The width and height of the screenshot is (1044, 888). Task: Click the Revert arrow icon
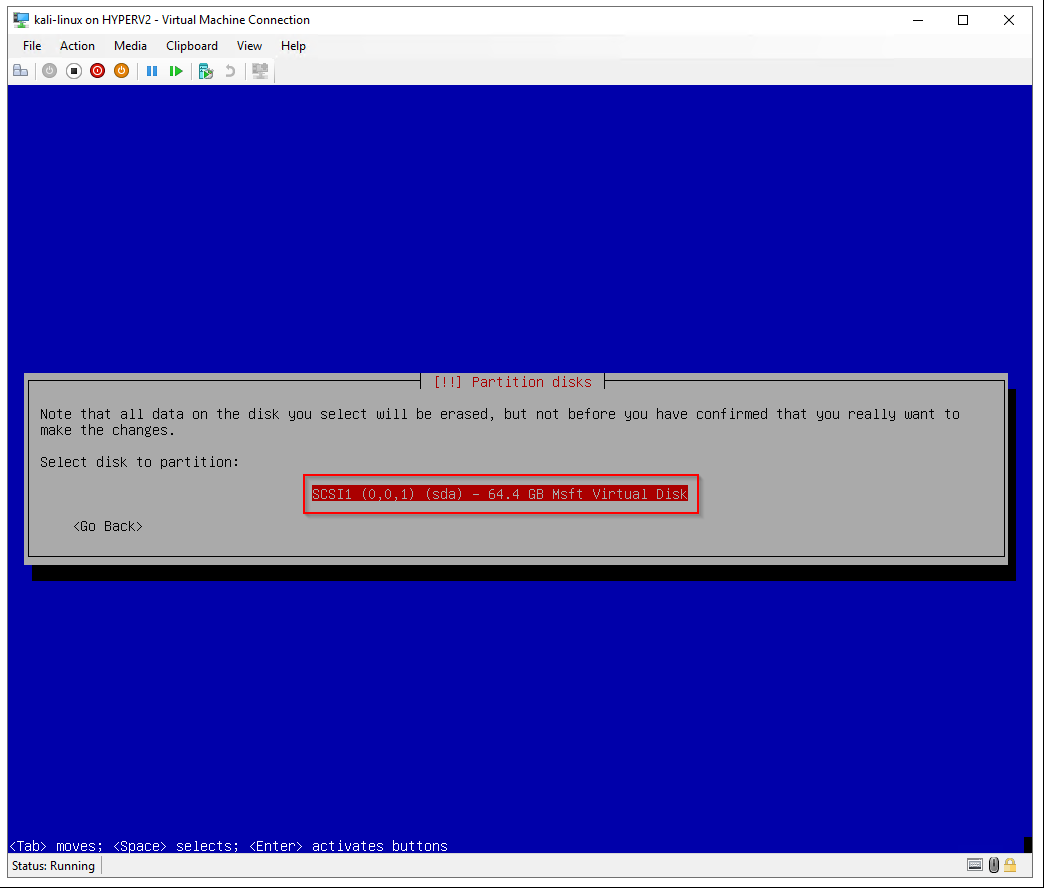230,71
